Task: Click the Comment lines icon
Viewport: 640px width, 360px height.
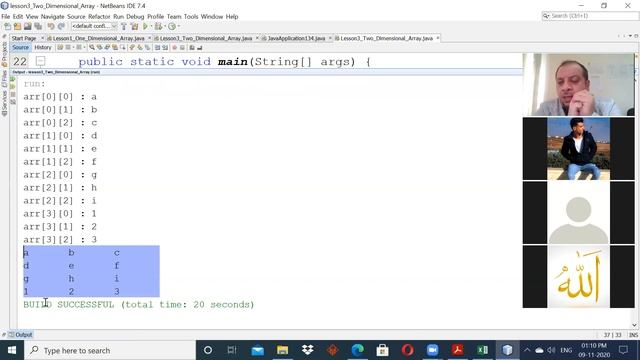Action: [192, 48]
